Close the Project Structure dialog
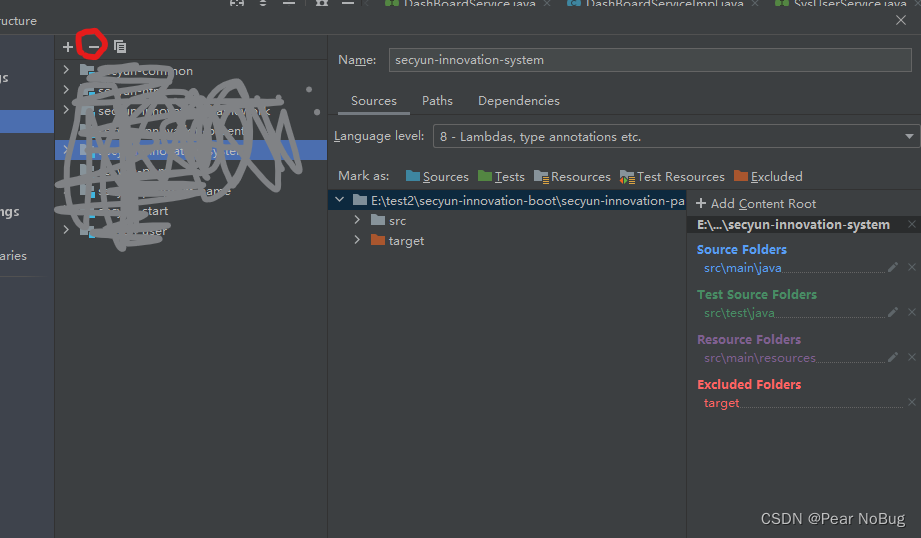This screenshot has height=538, width=921. coord(900,21)
